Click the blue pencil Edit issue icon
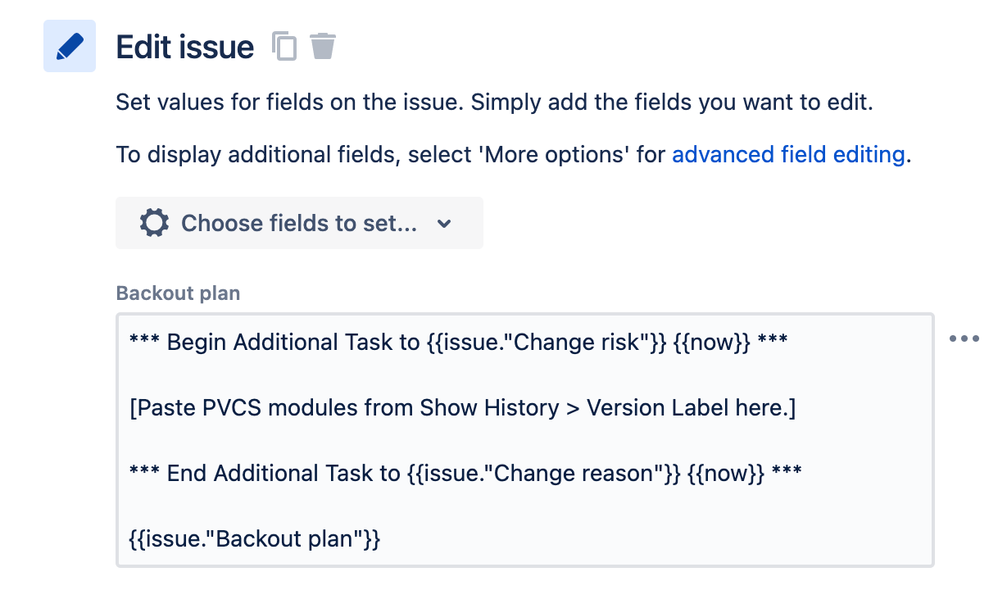Screen dimensions: 998x595 click(69, 46)
